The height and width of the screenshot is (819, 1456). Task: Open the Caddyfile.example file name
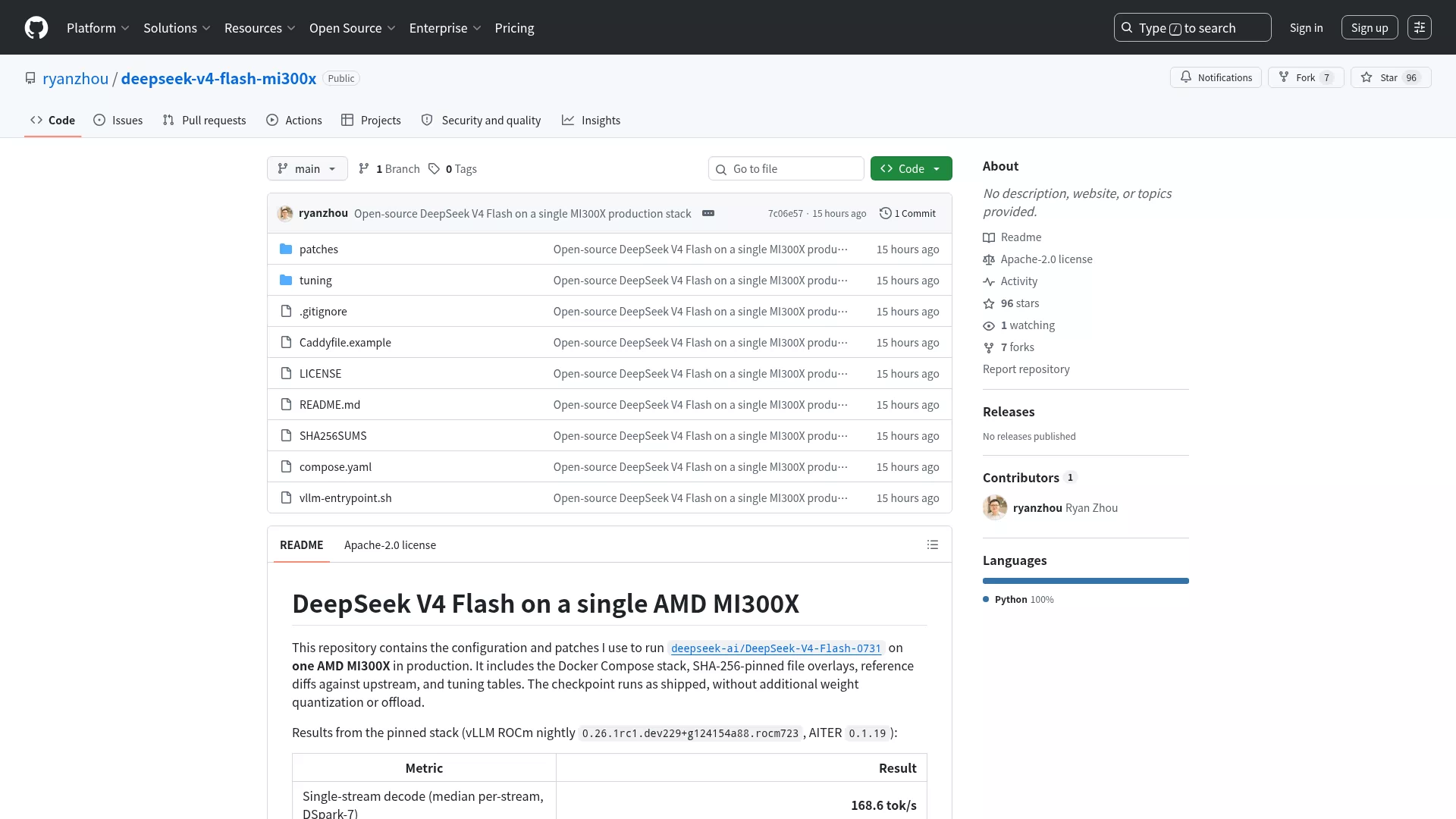click(345, 343)
